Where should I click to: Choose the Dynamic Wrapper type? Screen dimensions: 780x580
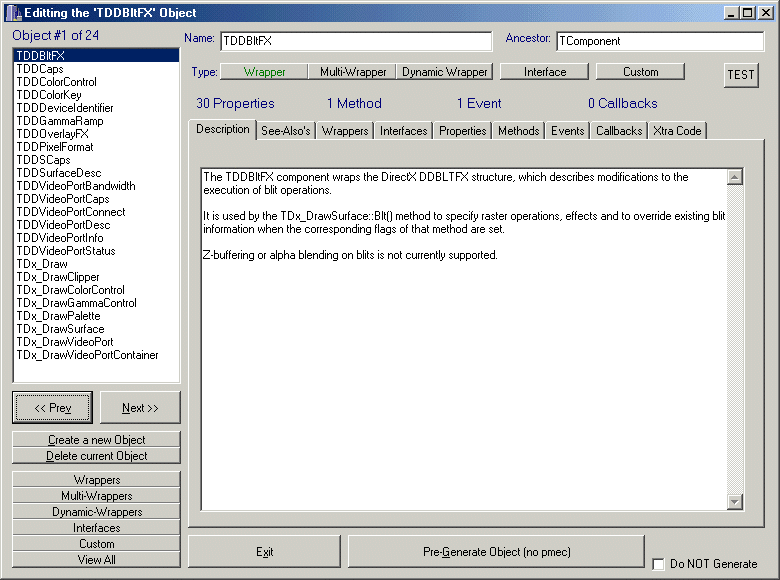pos(445,72)
